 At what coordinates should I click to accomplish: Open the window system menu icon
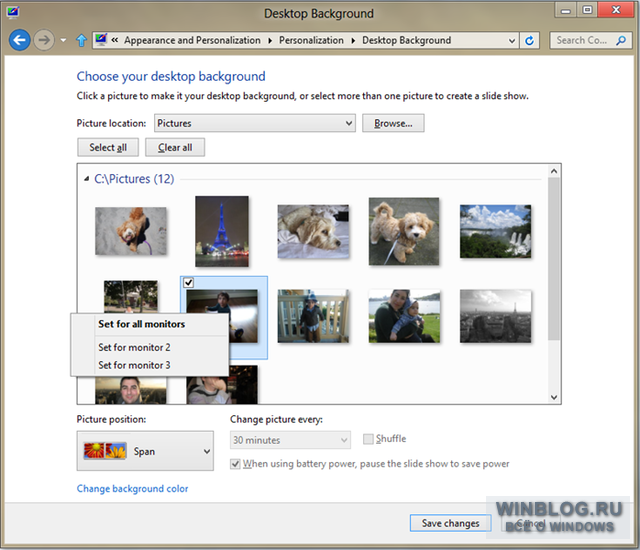tap(12, 12)
